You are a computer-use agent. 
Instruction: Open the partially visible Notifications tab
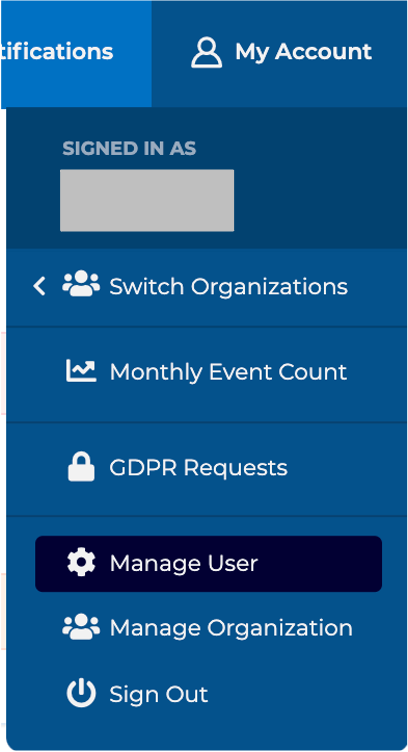point(76,53)
